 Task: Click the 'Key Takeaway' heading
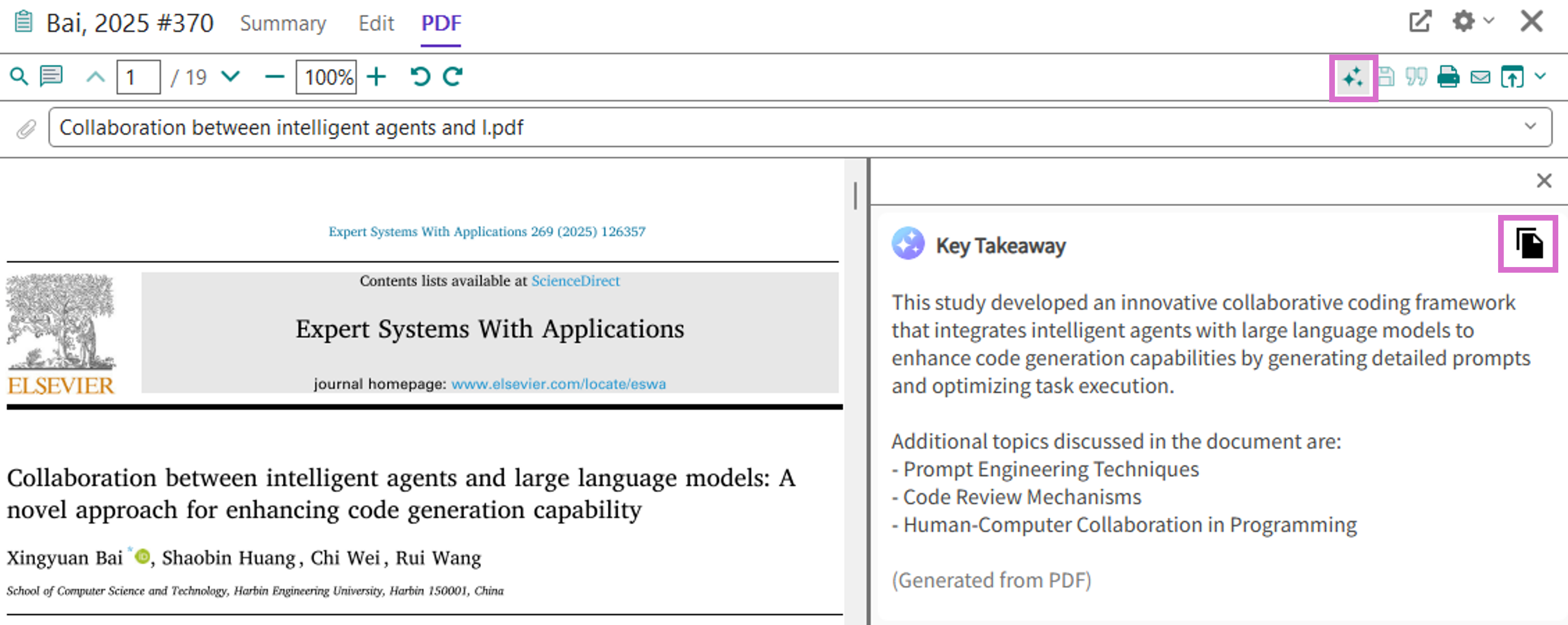(x=1001, y=246)
